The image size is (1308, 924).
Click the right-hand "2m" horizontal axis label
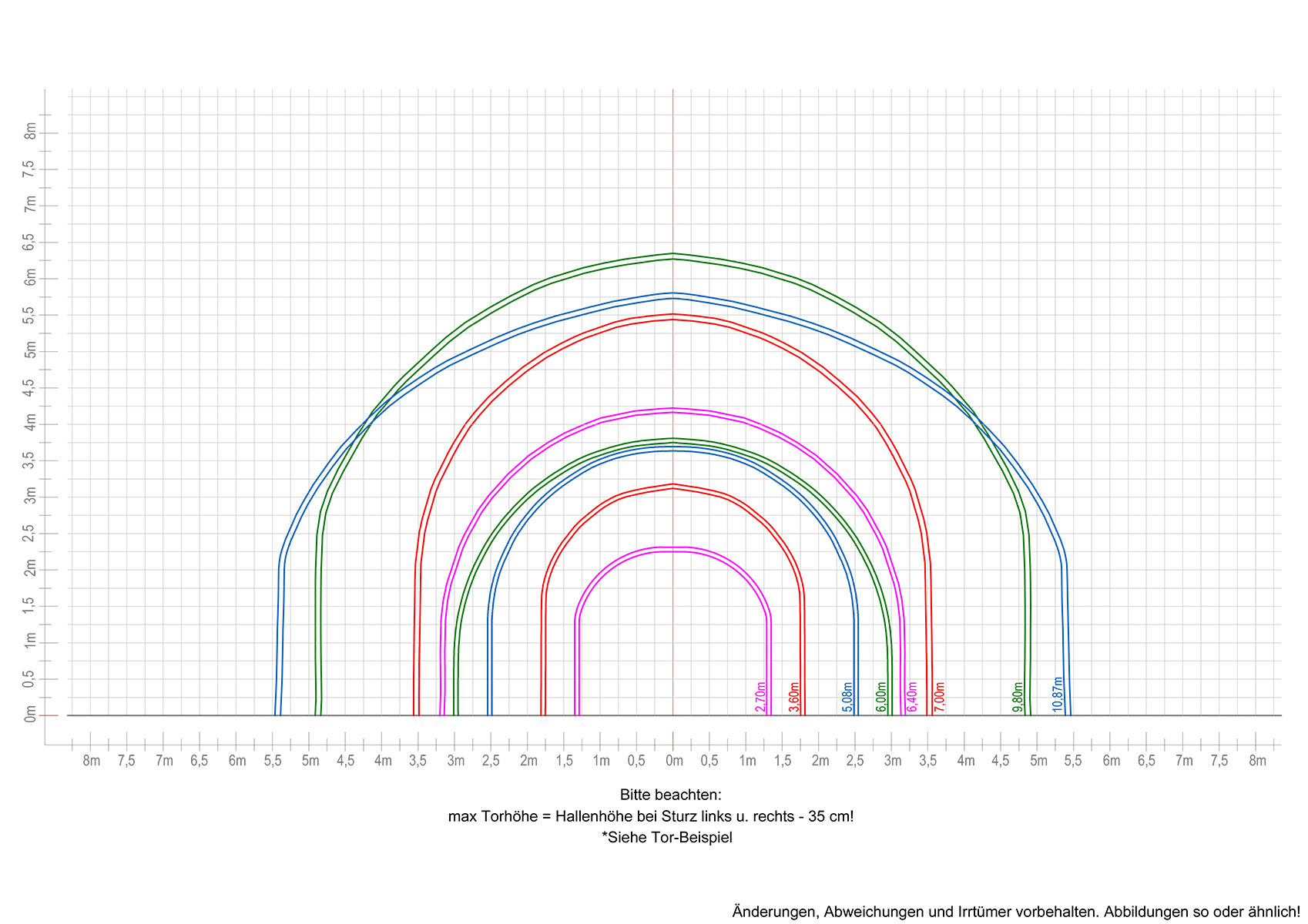[x=820, y=761]
